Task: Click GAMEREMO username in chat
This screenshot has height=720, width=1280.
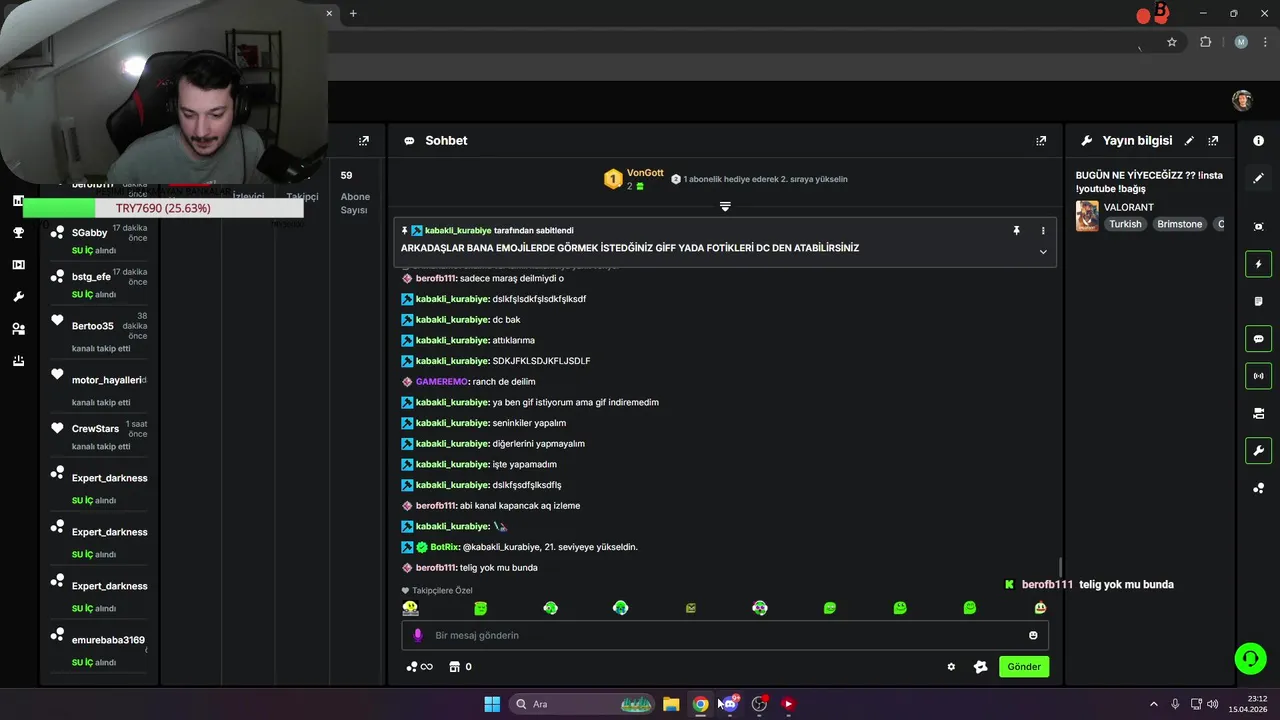Action: coord(441,382)
